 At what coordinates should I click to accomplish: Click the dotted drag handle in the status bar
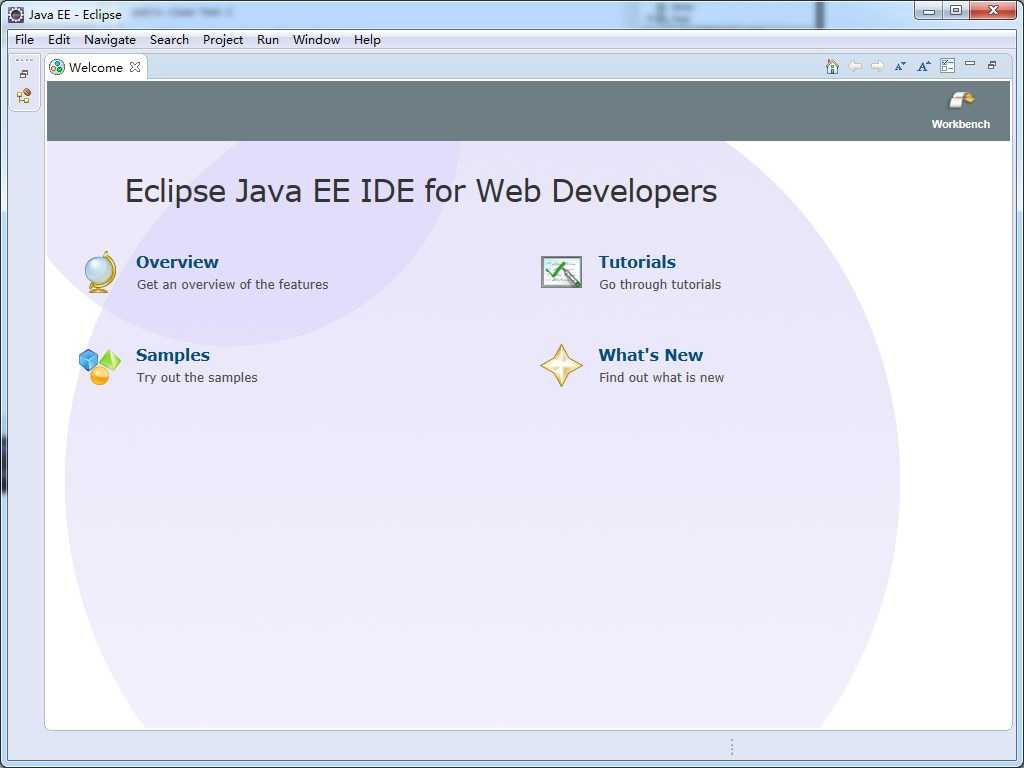tap(731, 747)
